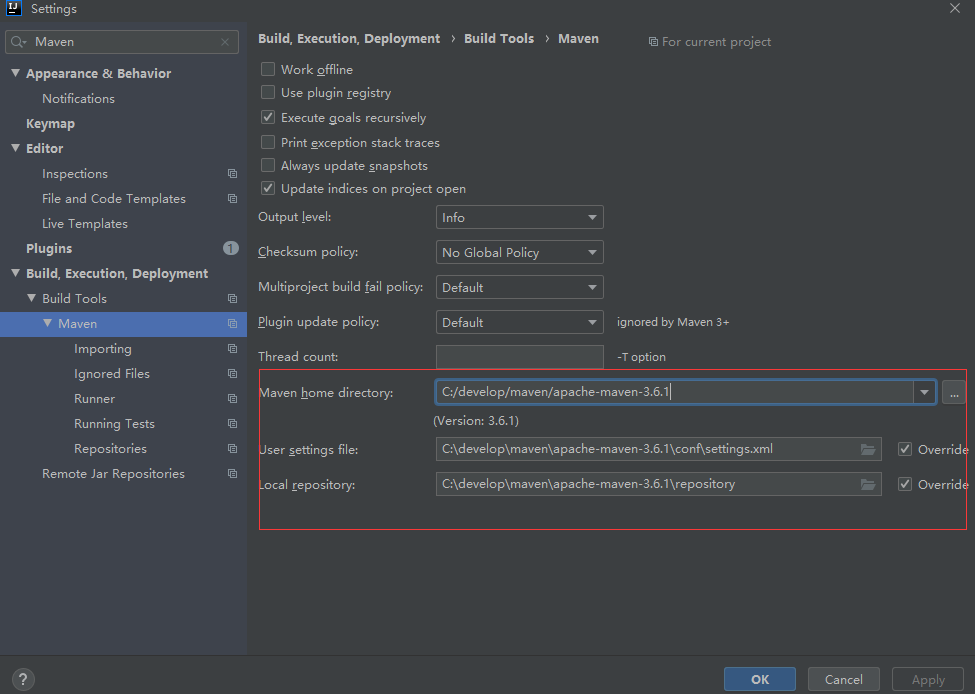The height and width of the screenshot is (694, 975).
Task: Click Build, Execution, Deployment breadcrumb
Action: click(349, 39)
